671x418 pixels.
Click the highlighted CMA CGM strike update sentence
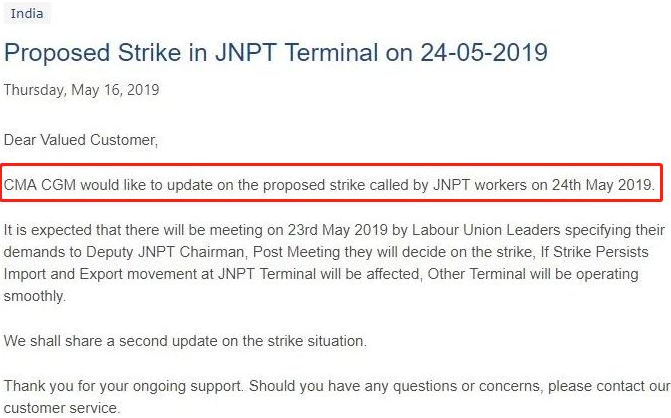tap(330, 185)
